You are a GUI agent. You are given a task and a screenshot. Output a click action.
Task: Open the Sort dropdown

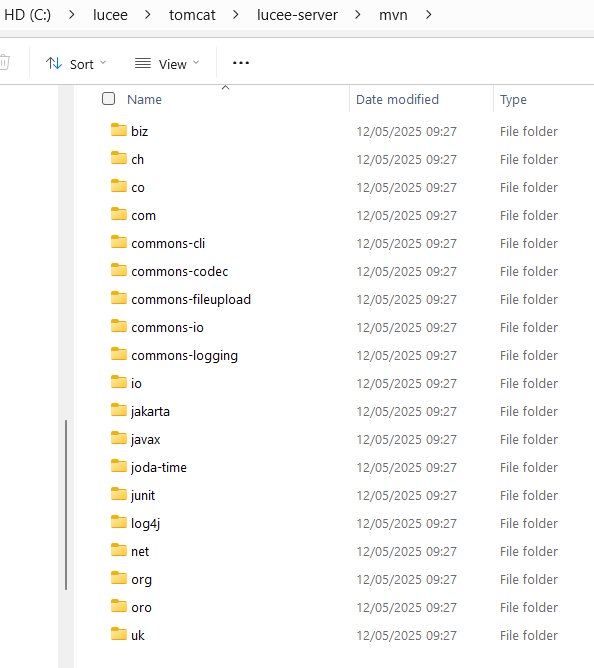pos(76,64)
